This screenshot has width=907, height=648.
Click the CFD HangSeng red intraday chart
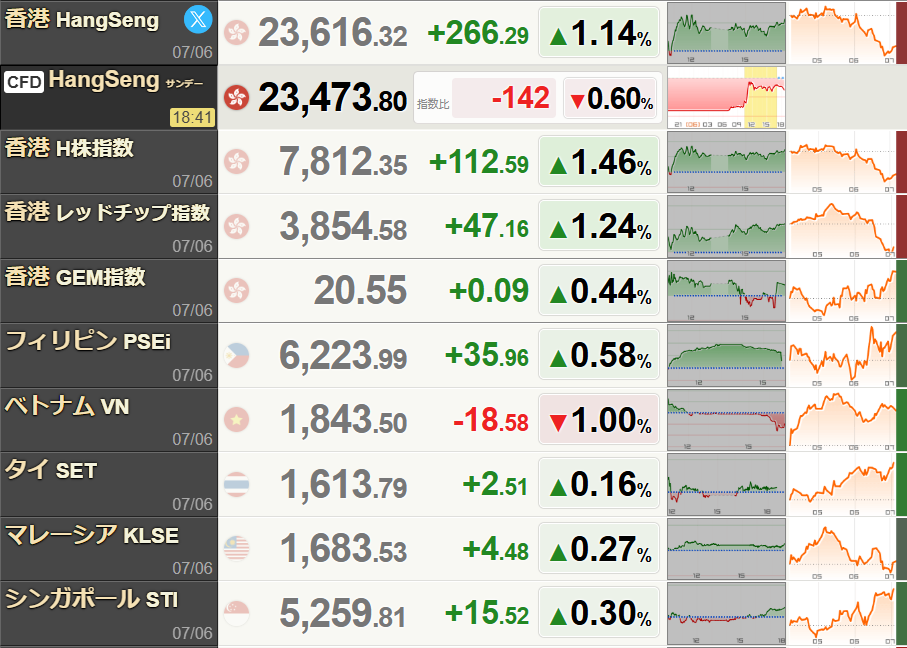tap(727, 97)
